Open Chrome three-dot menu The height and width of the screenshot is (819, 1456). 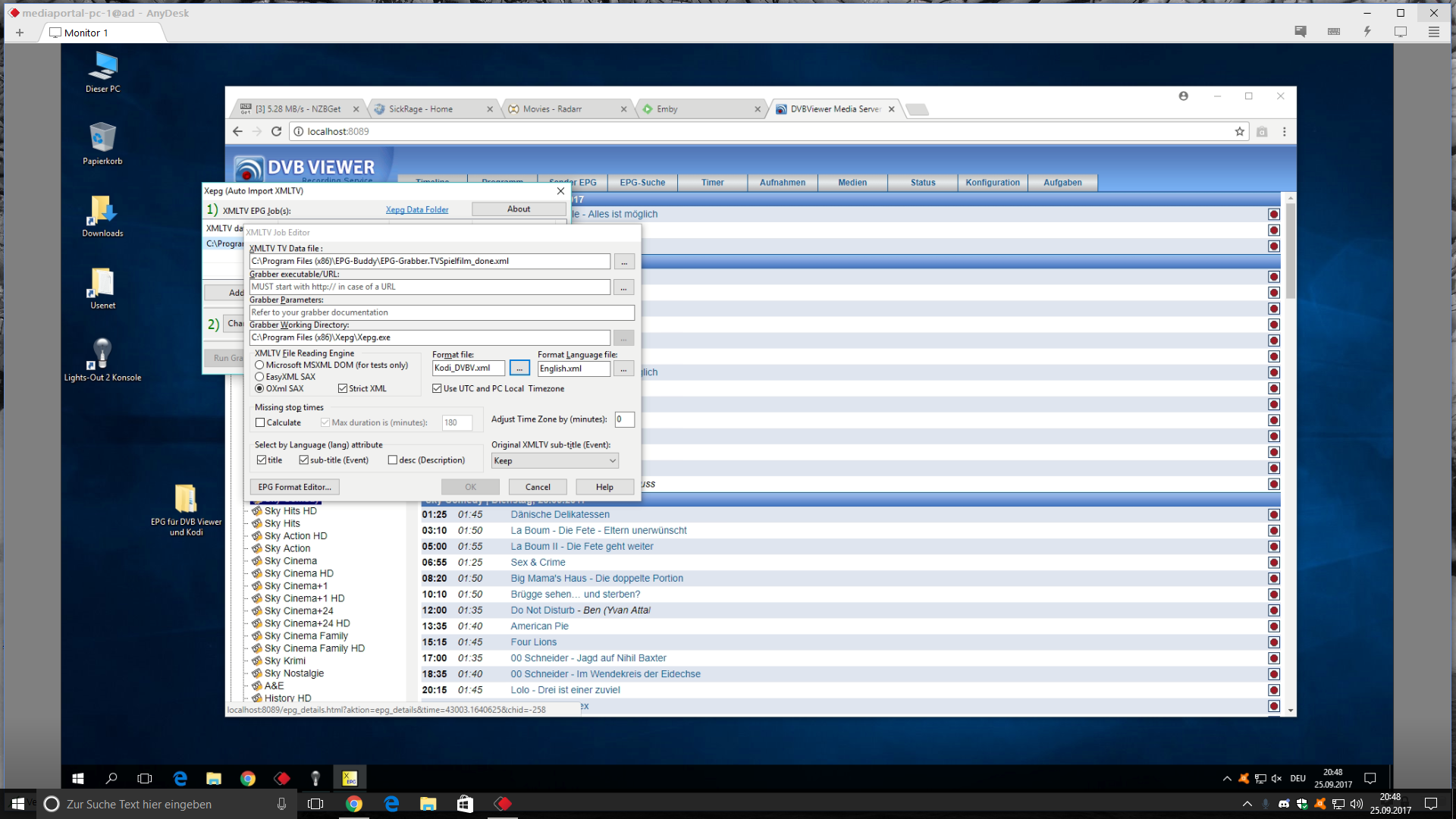coord(1284,131)
